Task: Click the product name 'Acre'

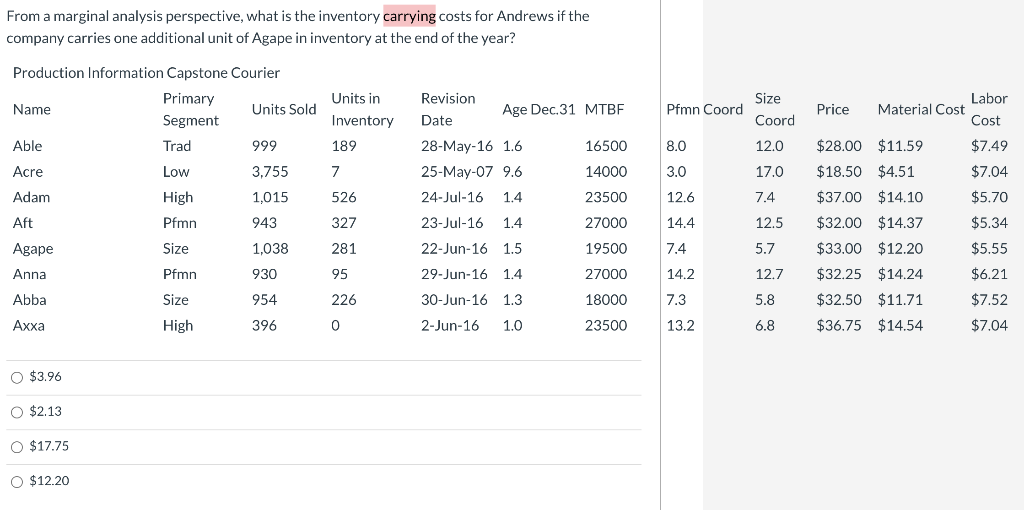Action: [28, 172]
